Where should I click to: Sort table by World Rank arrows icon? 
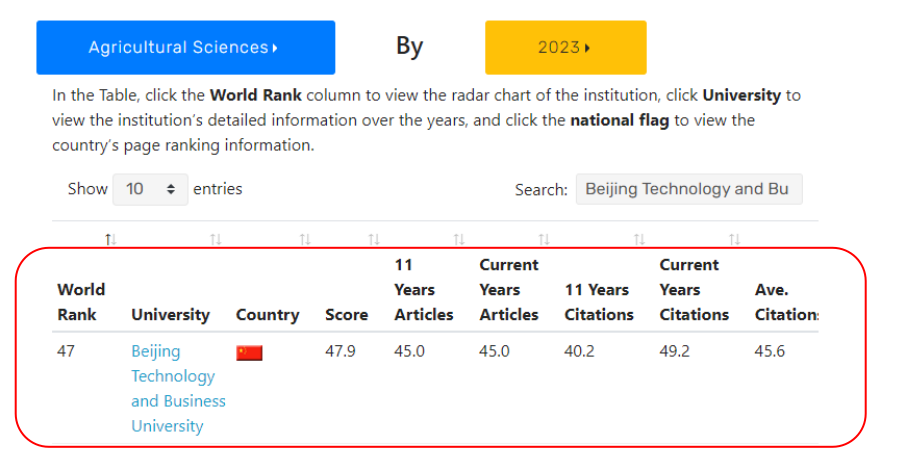pos(111,239)
